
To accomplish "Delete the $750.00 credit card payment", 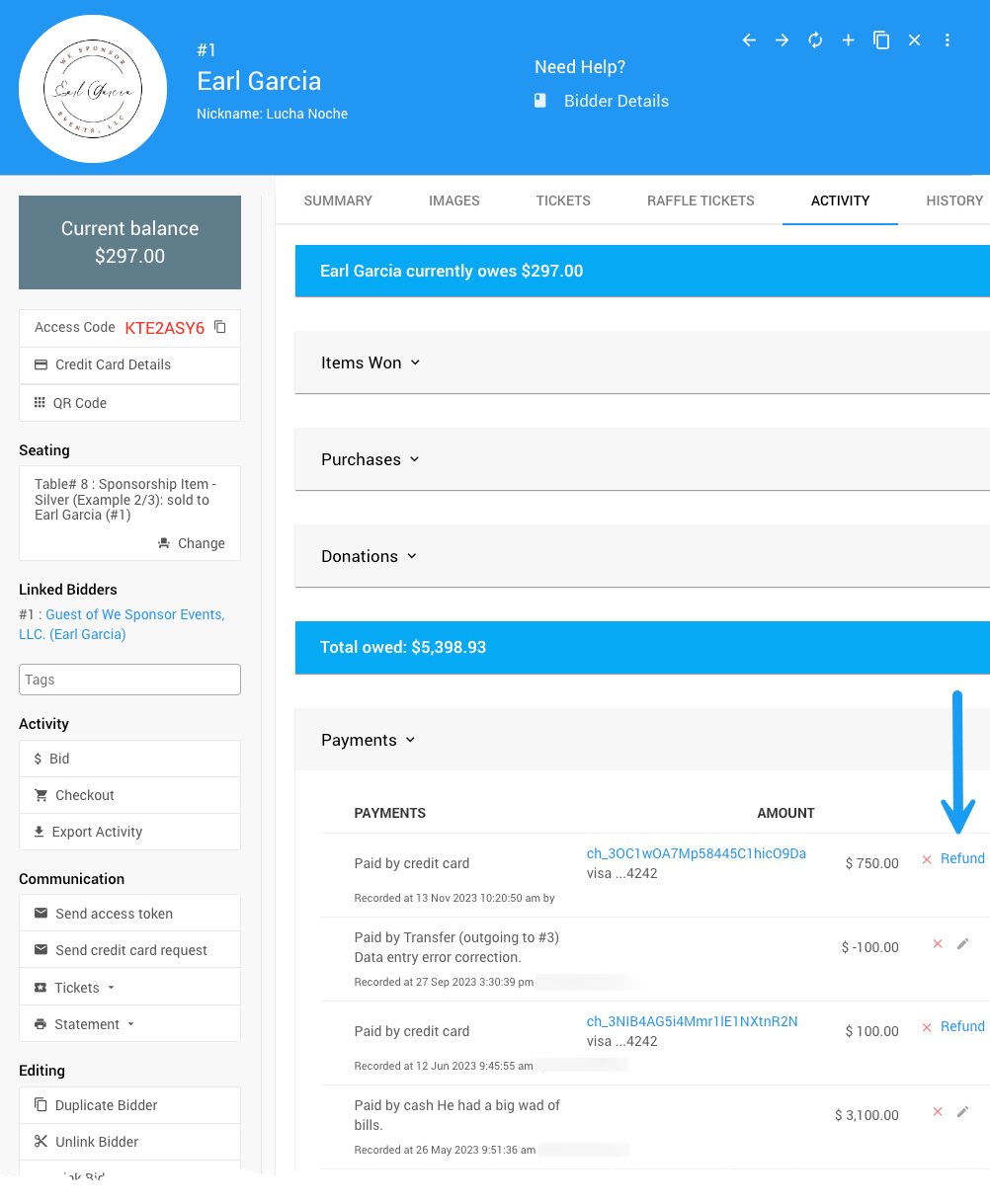I will tap(927, 859).
